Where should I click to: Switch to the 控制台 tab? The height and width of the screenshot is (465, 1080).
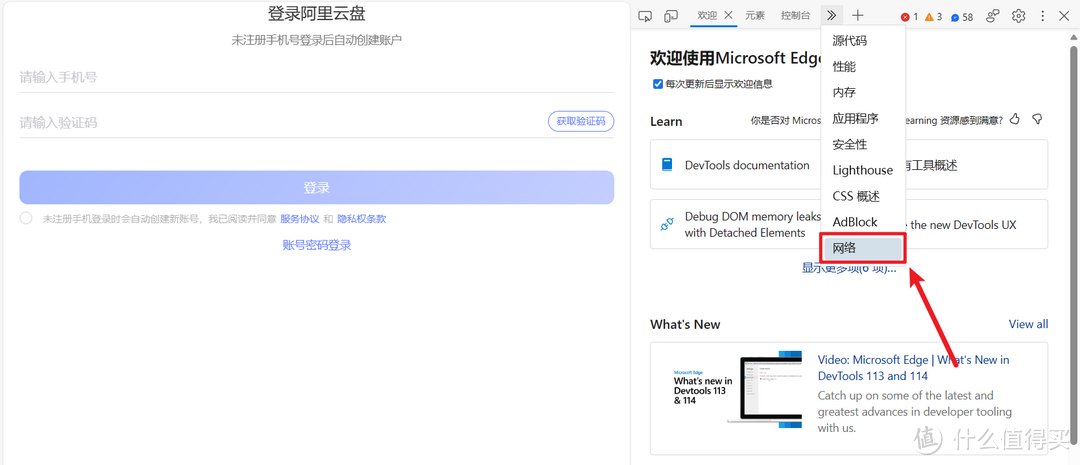tap(796, 15)
